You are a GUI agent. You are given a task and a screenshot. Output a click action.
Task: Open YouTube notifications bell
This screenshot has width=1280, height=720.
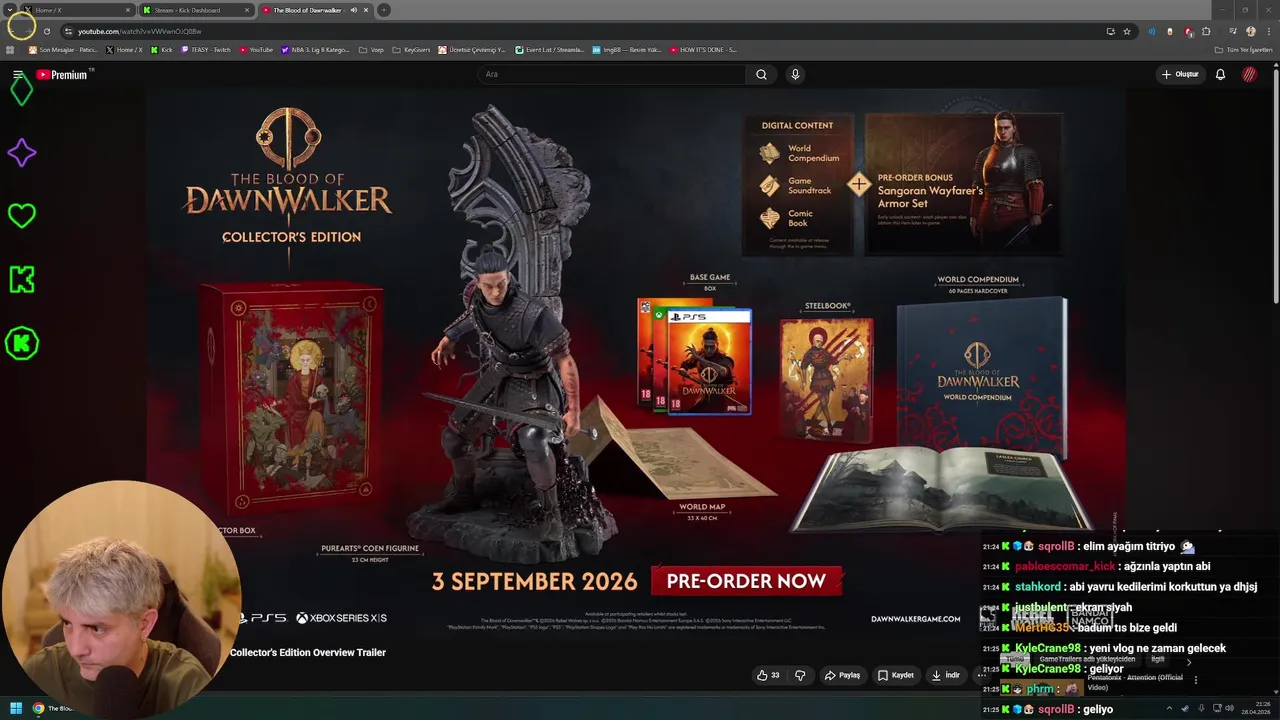coord(1220,74)
